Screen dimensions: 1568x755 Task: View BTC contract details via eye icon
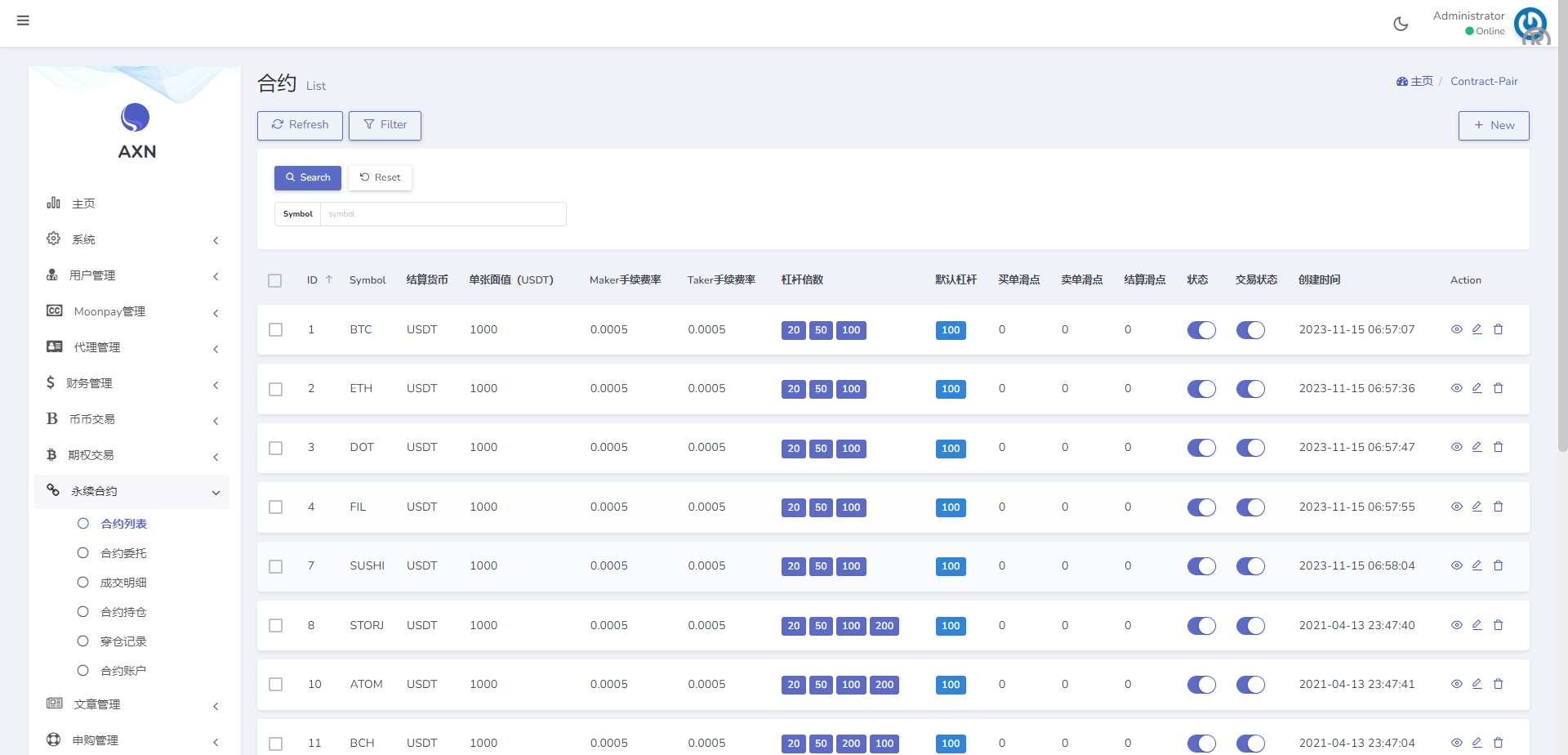click(x=1456, y=329)
